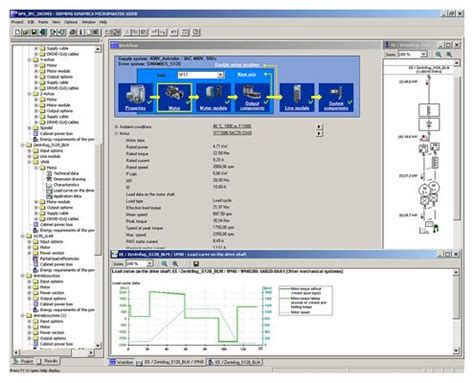
Task: Expand the Spindel tree node
Action: pos(29,128)
